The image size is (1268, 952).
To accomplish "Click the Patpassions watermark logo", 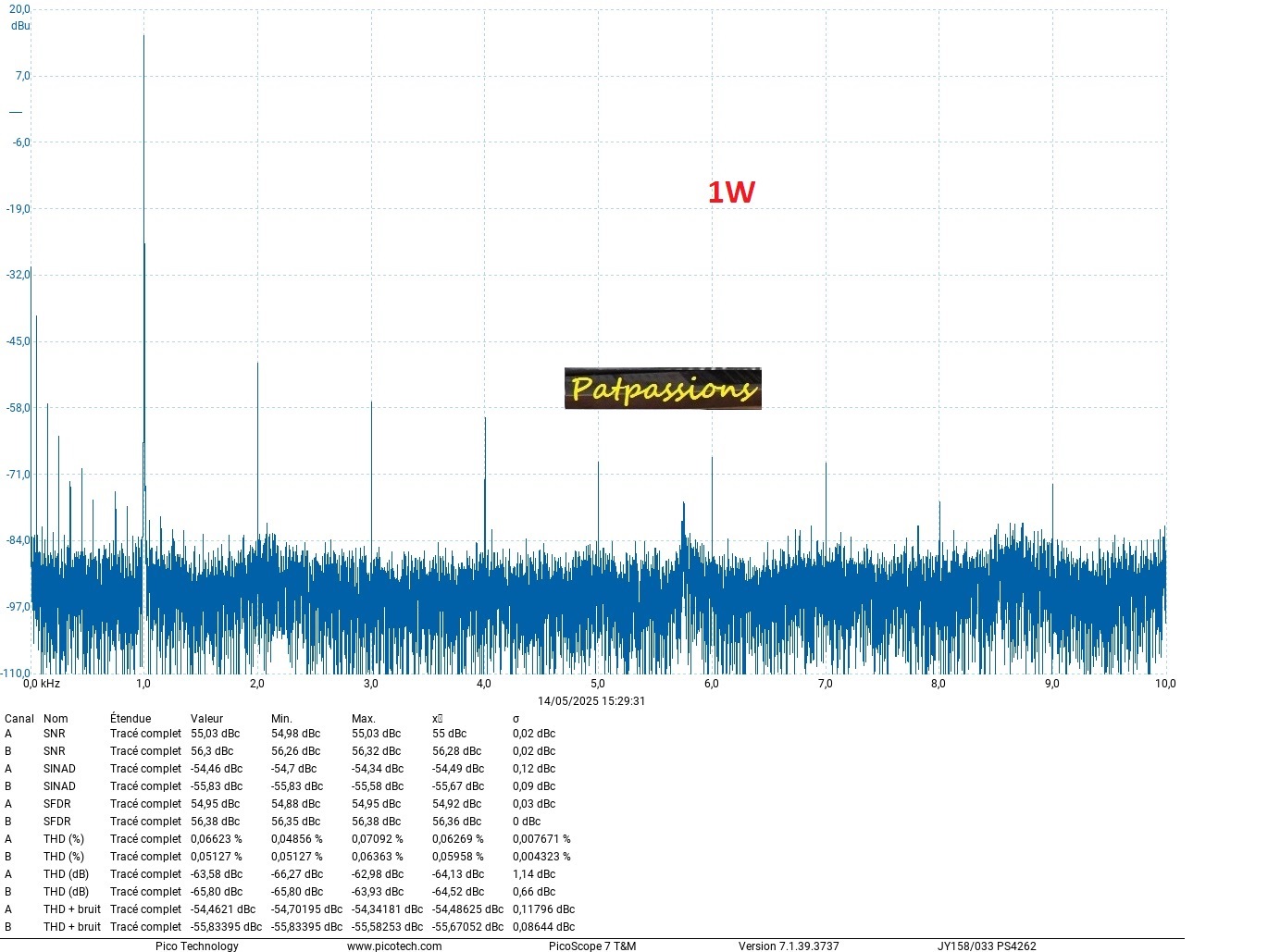I will click(663, 389).
